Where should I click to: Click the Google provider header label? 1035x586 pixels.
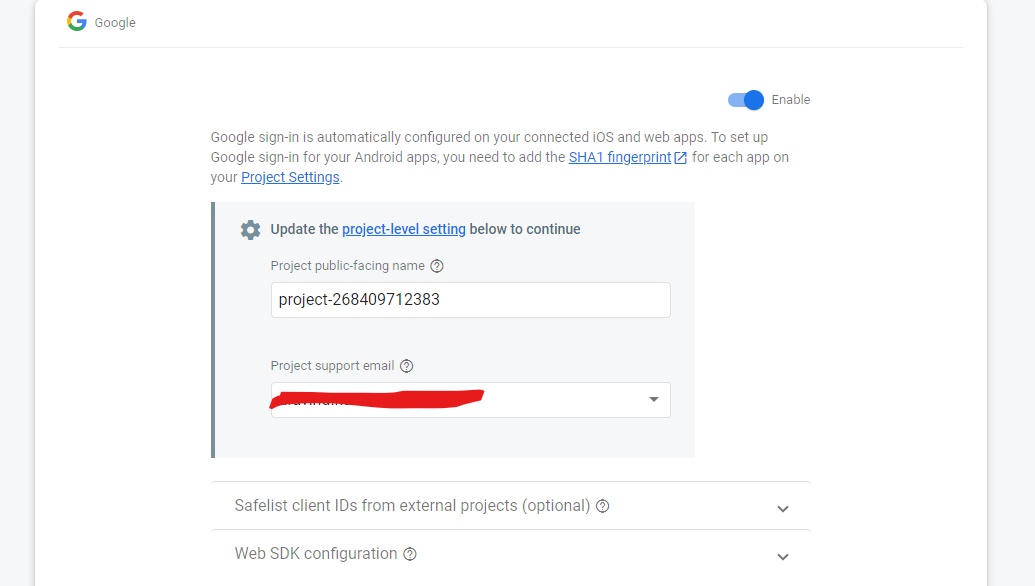(x=114, y=22)
